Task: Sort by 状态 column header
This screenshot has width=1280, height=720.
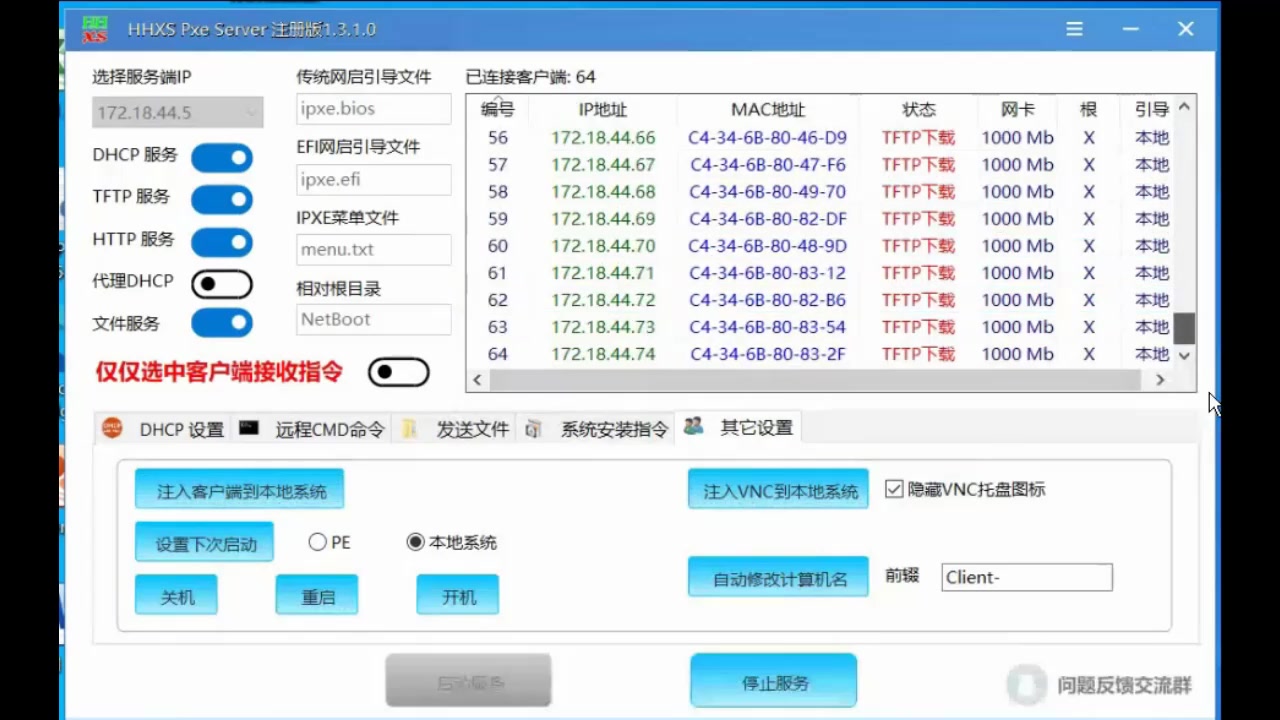Action: 918,109
